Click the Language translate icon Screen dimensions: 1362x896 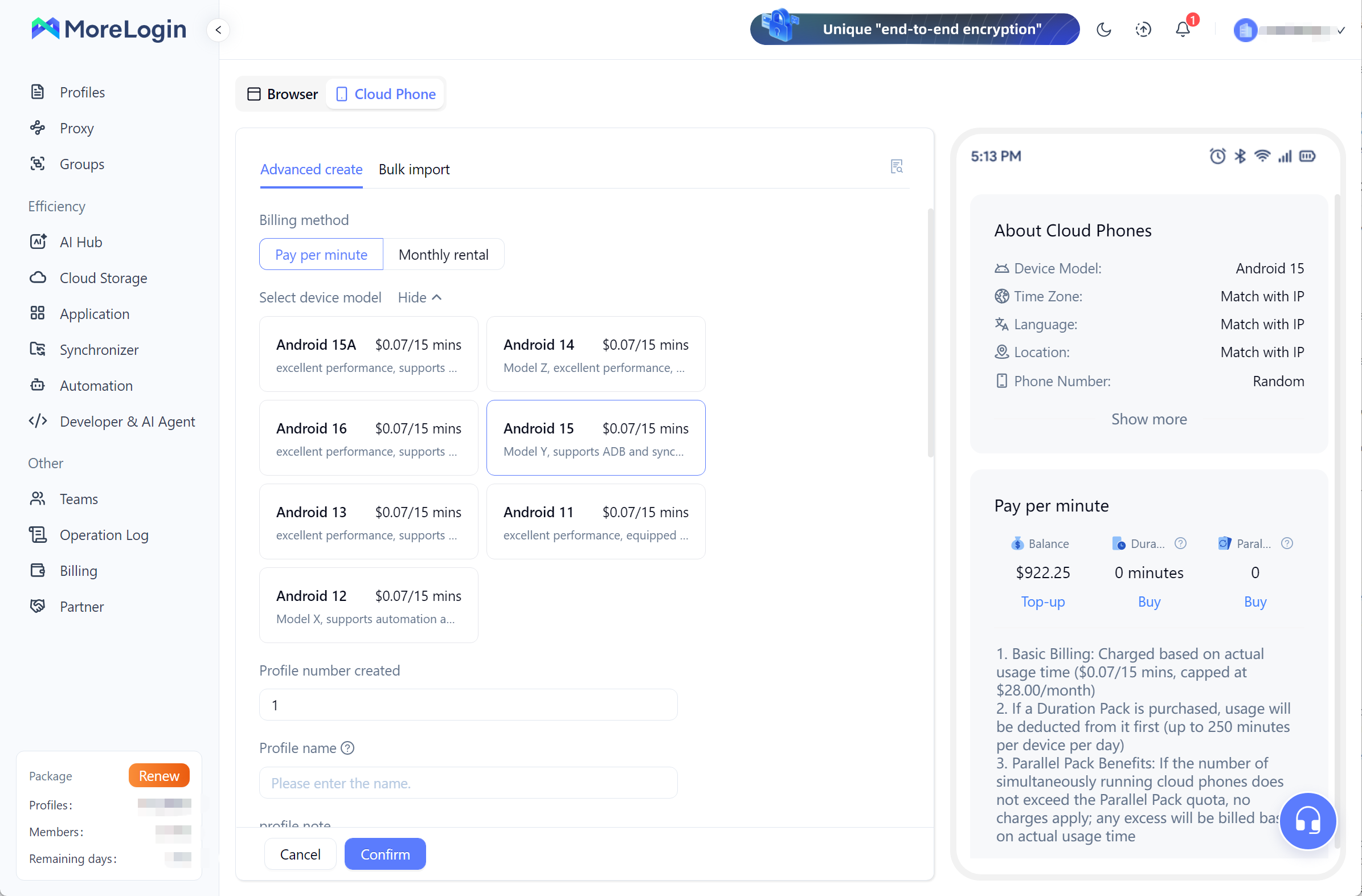[x=1001, y=325]
